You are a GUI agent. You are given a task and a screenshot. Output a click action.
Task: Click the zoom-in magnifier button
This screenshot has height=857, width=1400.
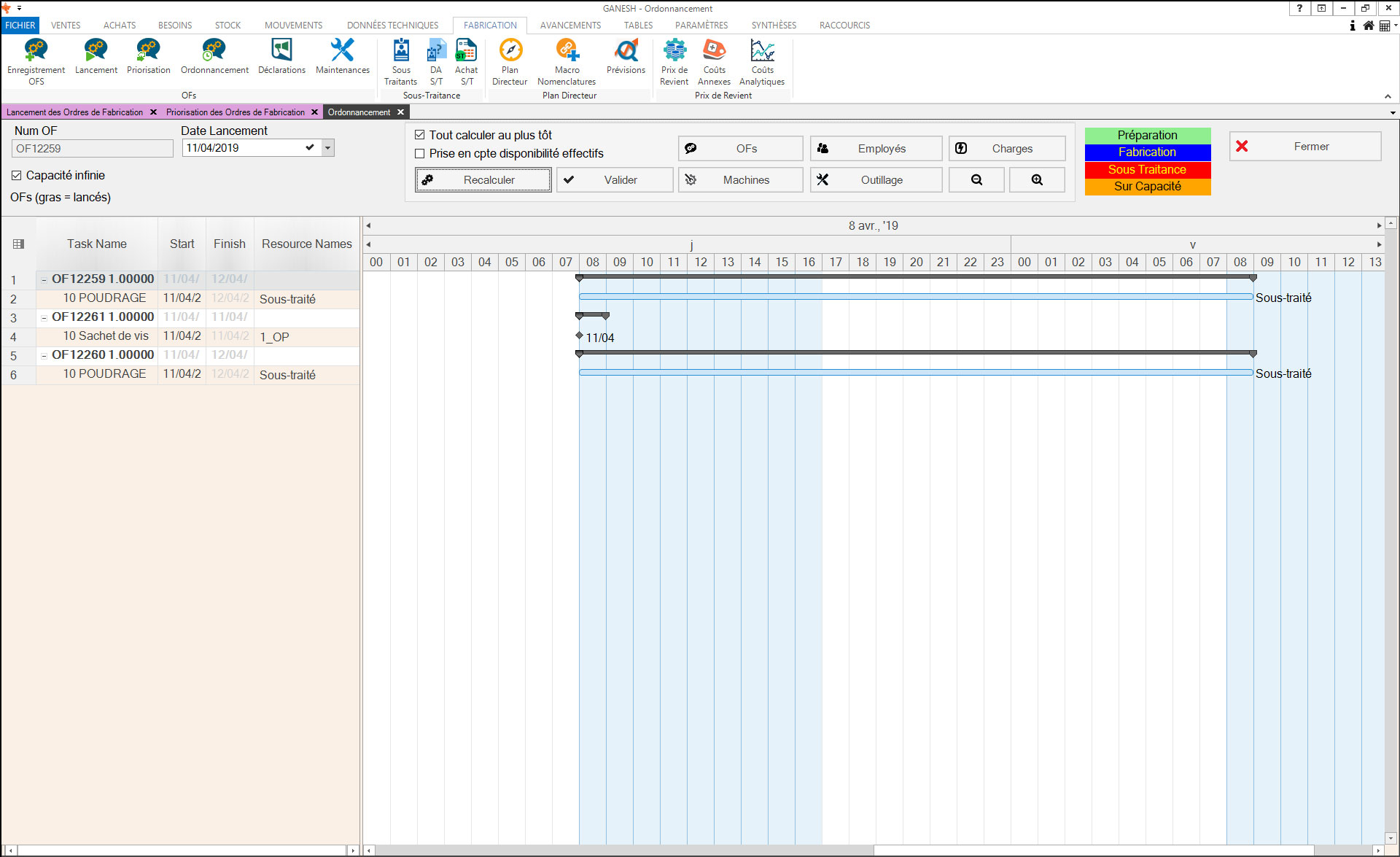coord(1037,180)
